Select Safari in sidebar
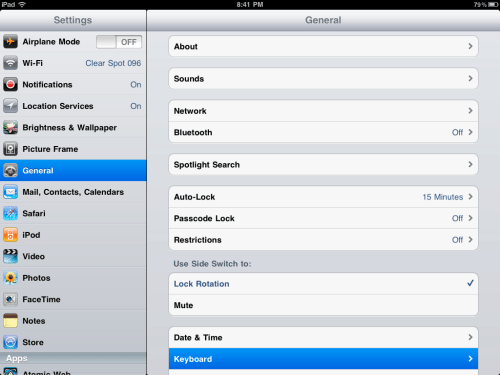This screenshot has width=500, height=375. pos(73,213)
